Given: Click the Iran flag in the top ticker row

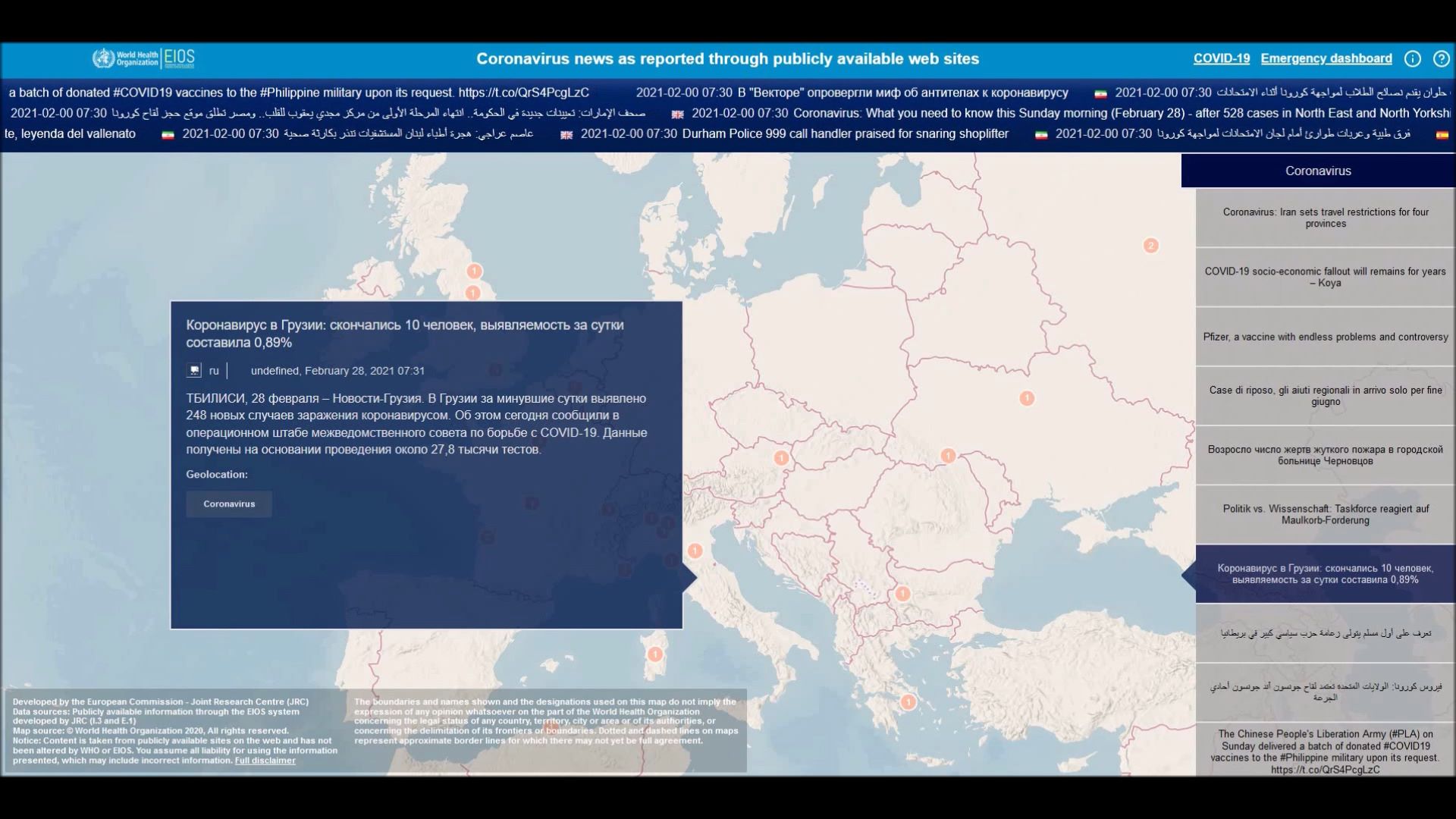Looking at the screenshot, I should [1100, 94].
